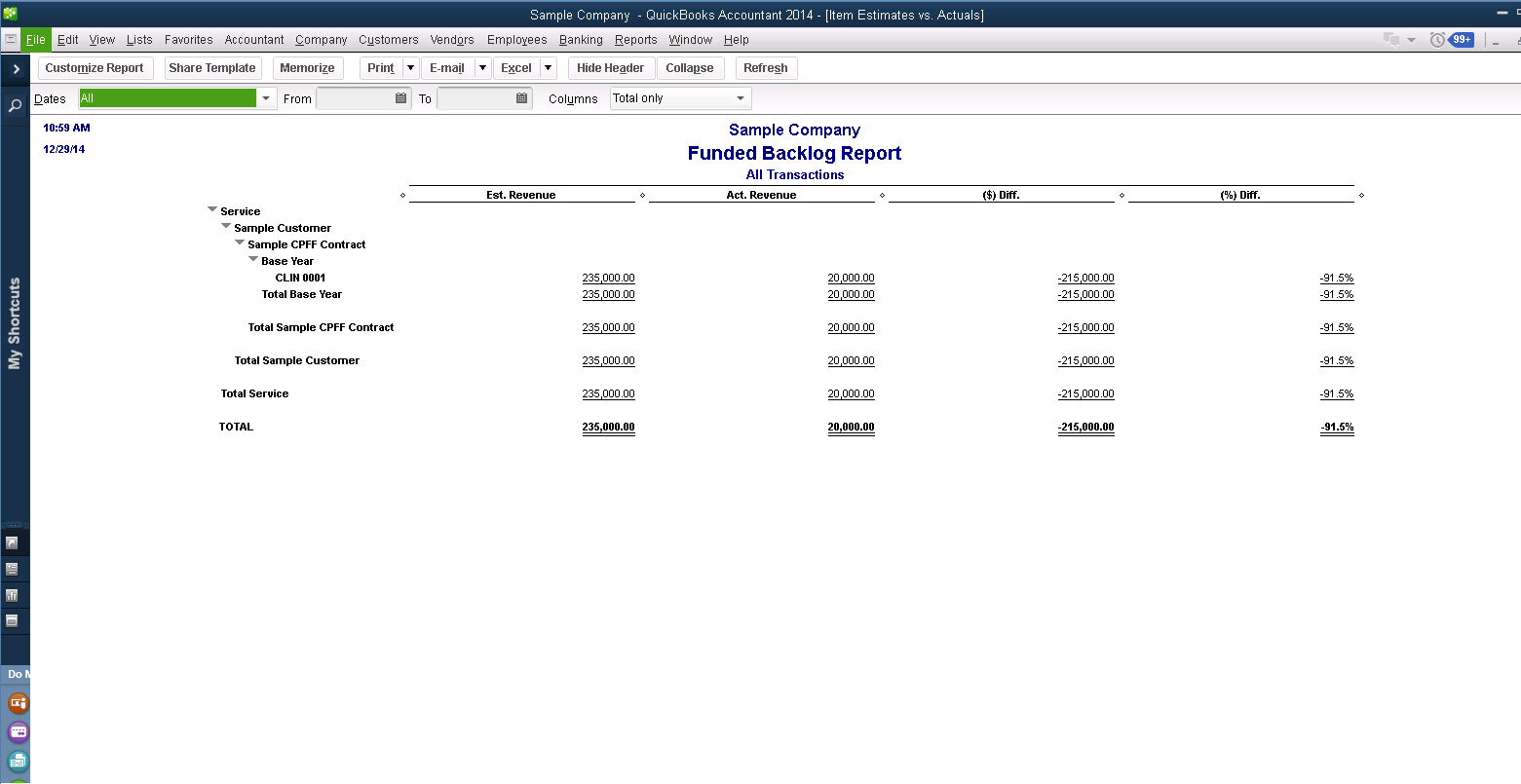Open the File menu
1521x784 pixels.
click(36, 40)
